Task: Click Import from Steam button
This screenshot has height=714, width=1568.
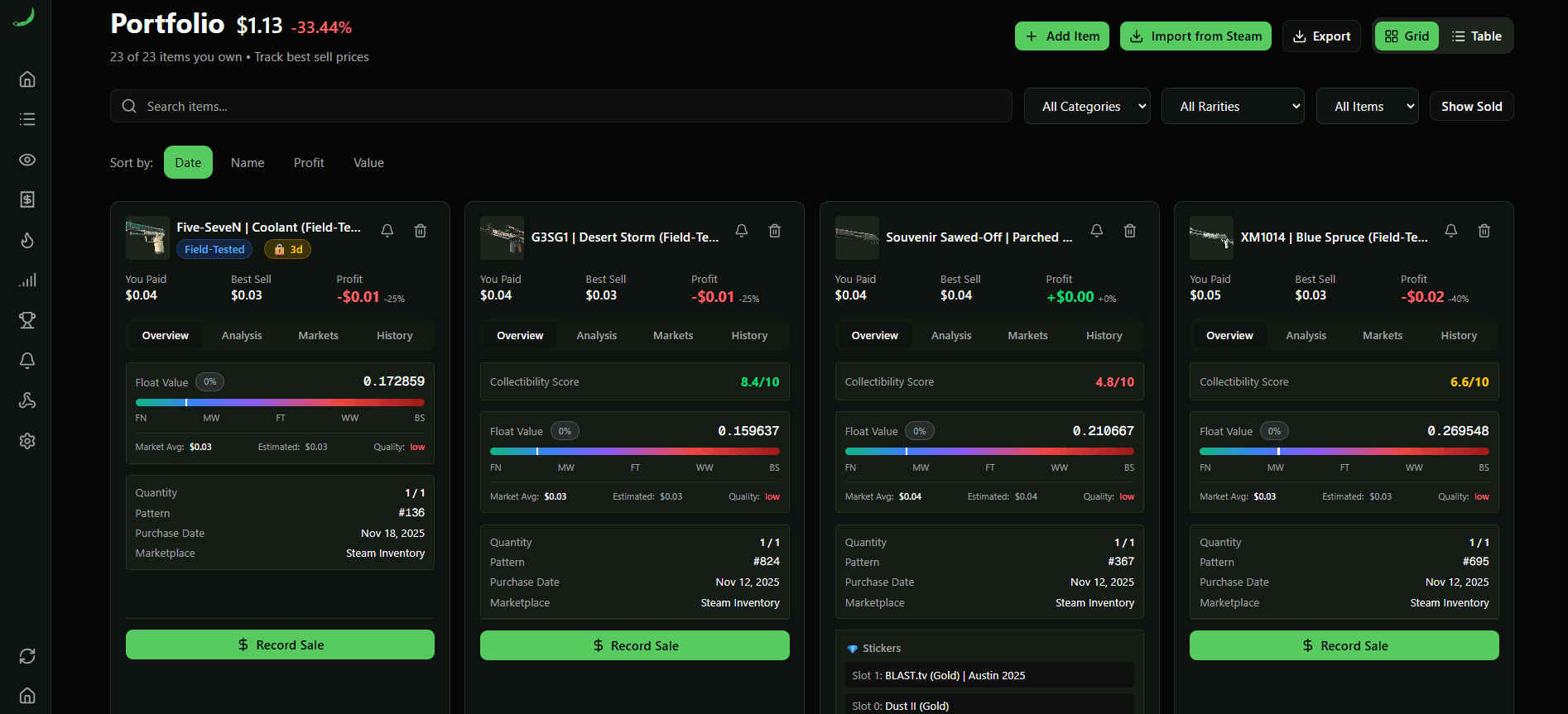Action: (1195, 36)
